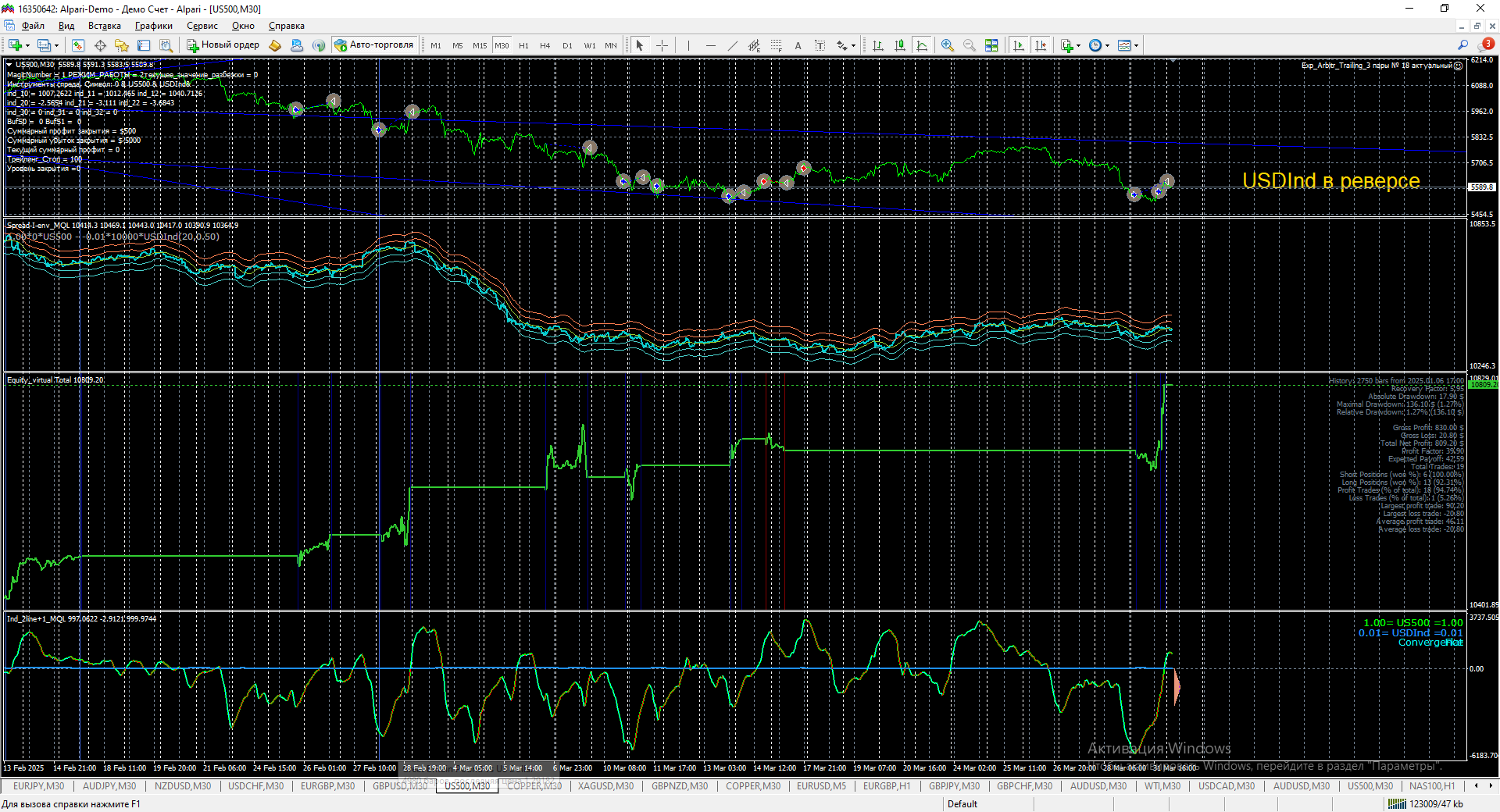Zoom in on the chart
This screenshot has width=1500, height=812.
pyautogui.click(x=948, y=45)
